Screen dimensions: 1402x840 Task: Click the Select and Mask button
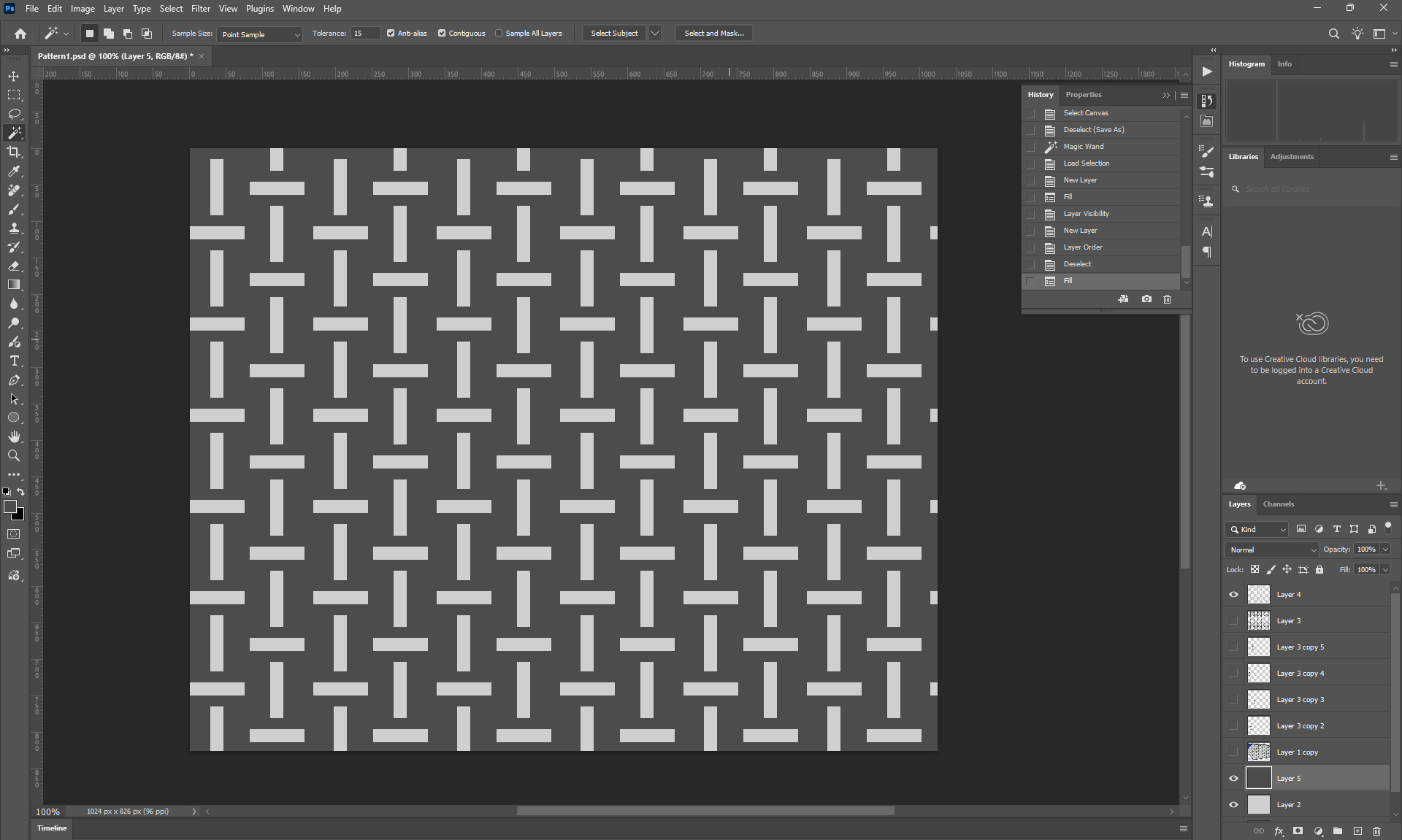pos(714,33)
